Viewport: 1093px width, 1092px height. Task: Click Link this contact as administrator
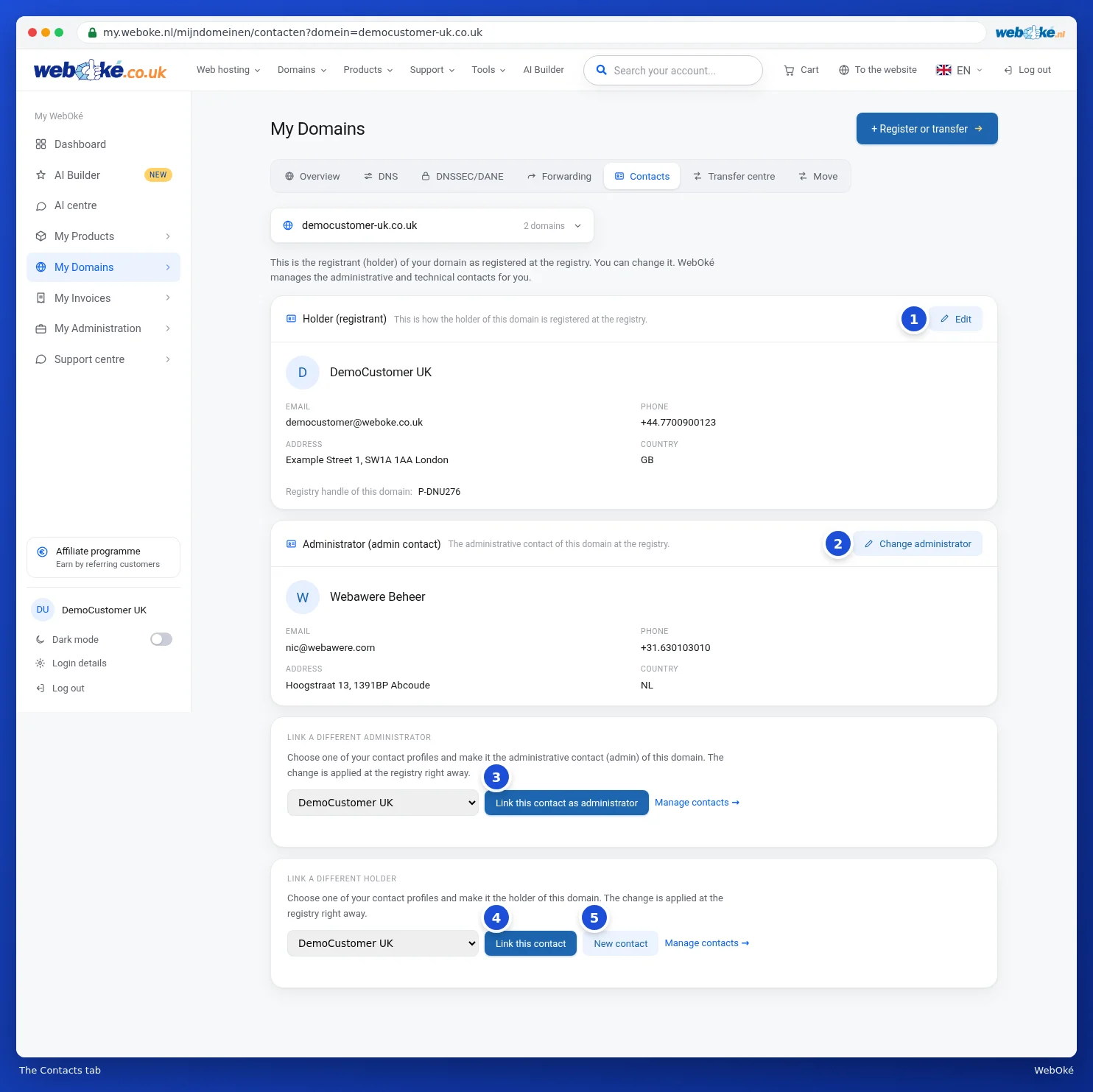(x=566, y=803)
